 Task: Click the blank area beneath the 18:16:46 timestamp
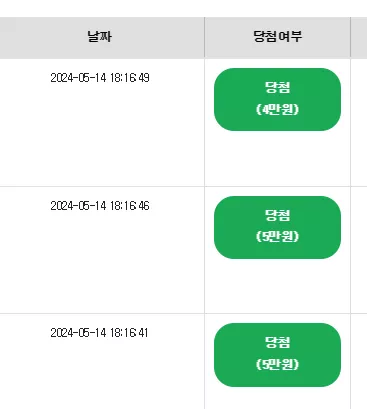pos(100,262)
